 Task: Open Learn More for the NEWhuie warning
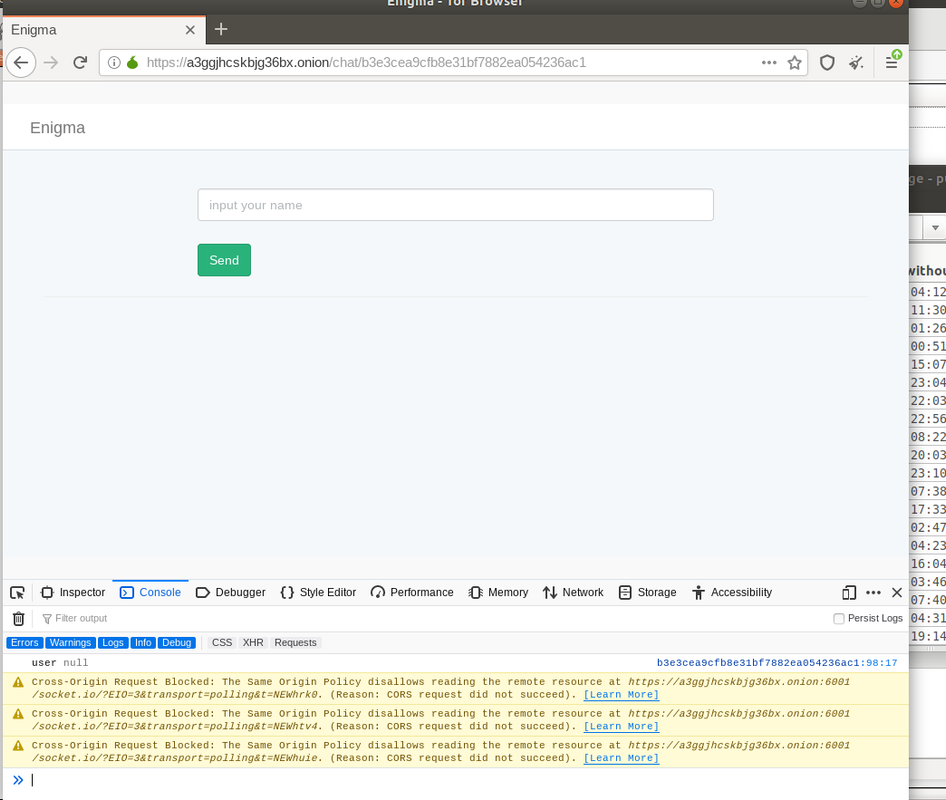(x=621, y=758)
